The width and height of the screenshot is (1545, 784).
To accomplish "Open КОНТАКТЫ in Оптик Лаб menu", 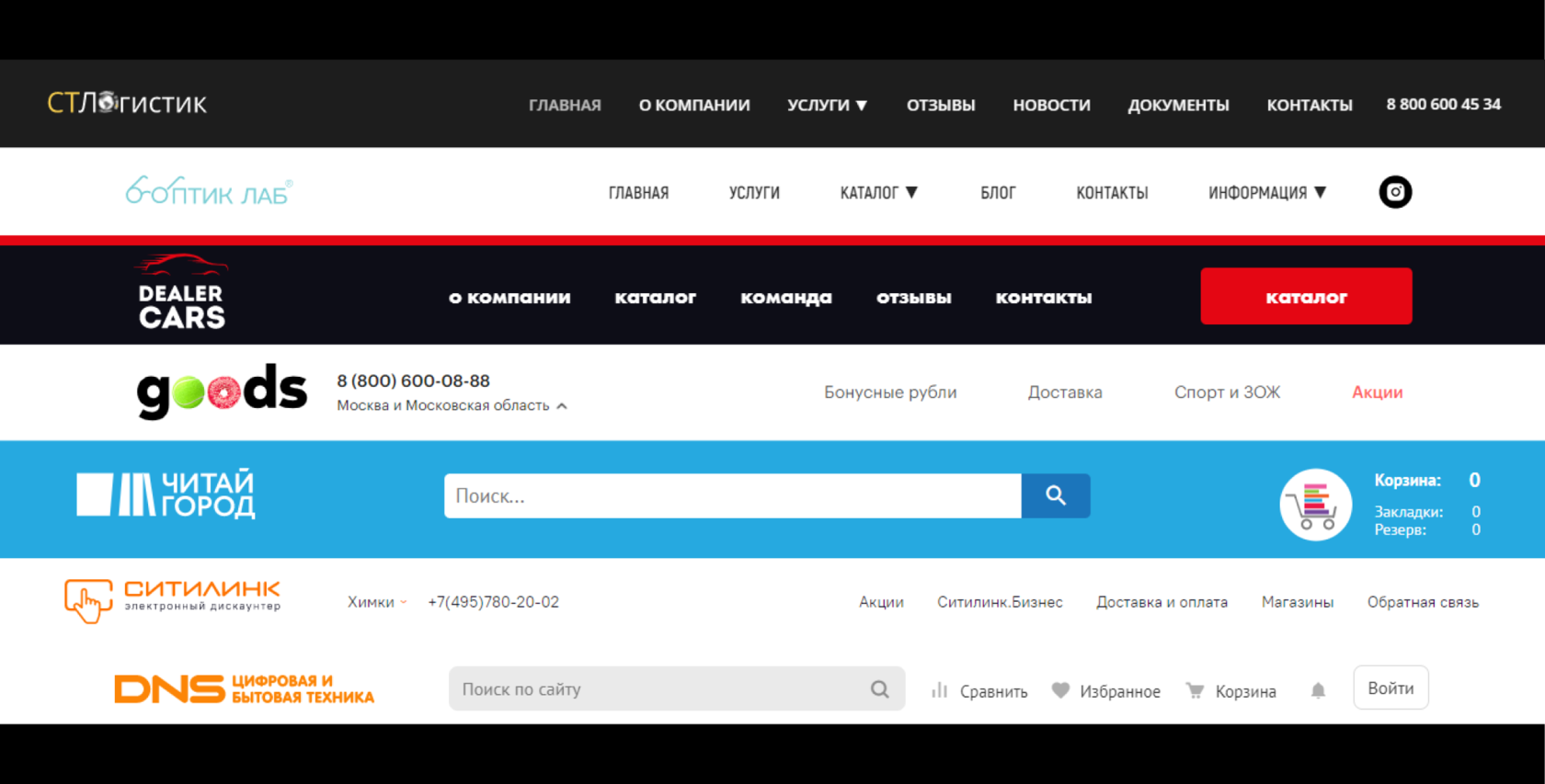I will (x=1112, y=193).
